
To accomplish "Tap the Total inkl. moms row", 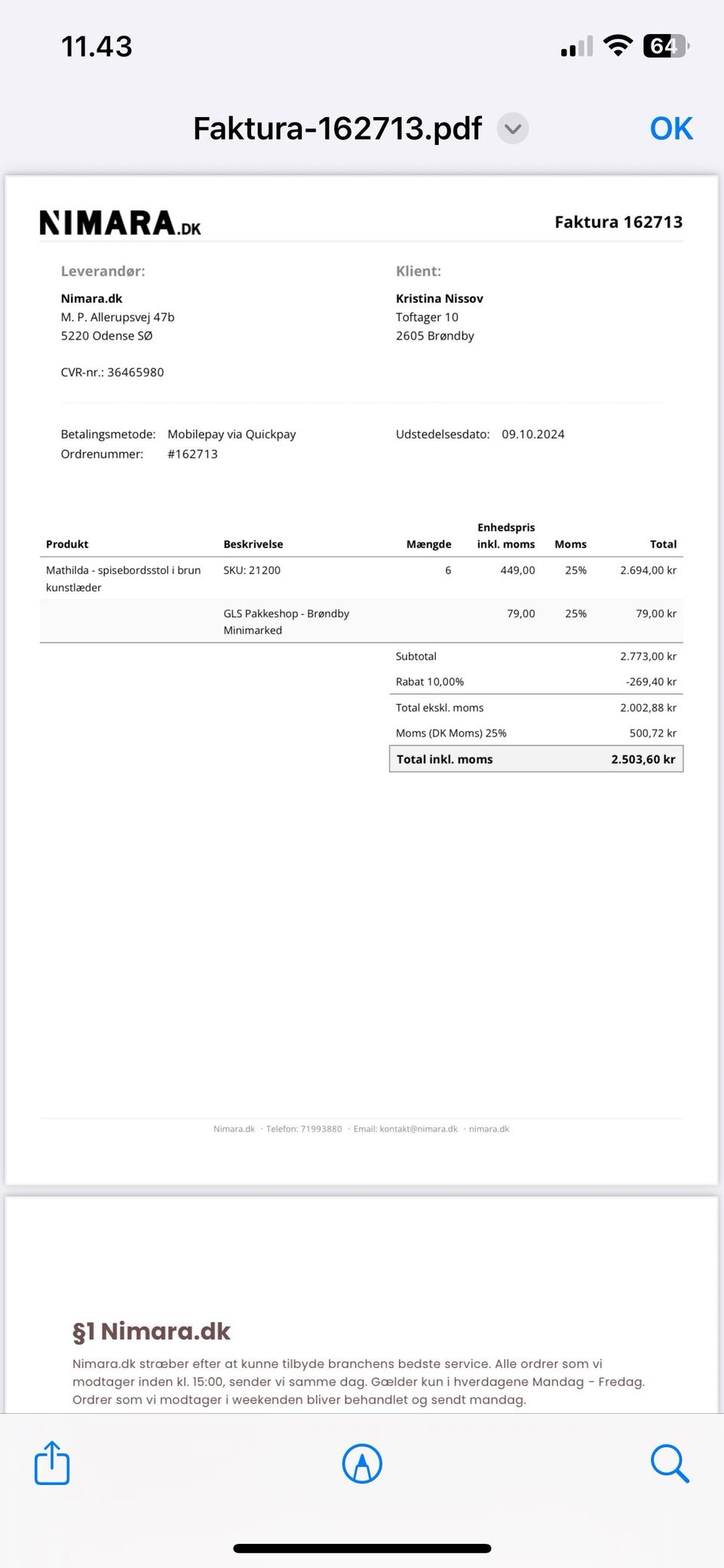I will [x=535, y=759].
